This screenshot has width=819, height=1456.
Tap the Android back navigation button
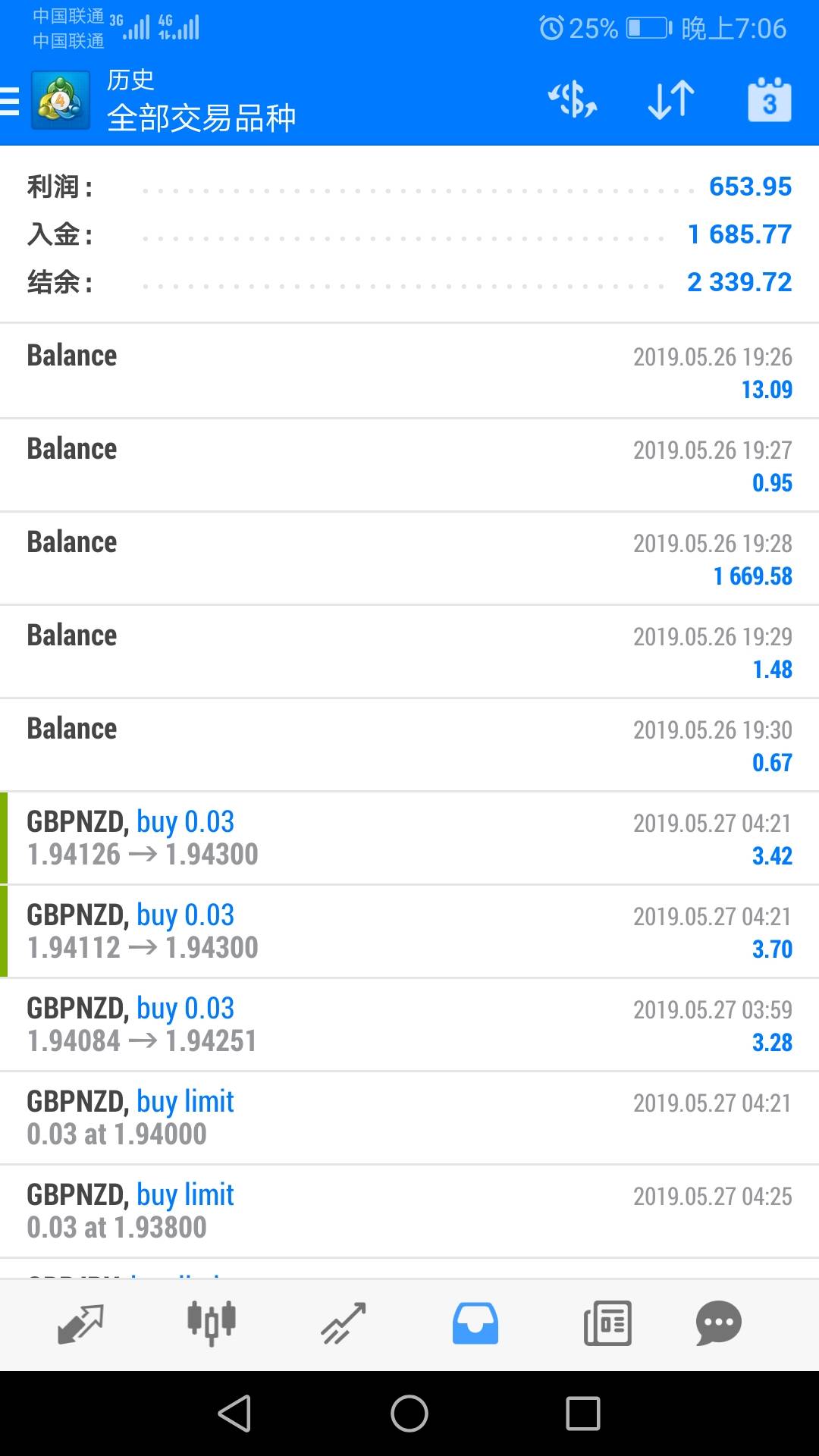234,1414
